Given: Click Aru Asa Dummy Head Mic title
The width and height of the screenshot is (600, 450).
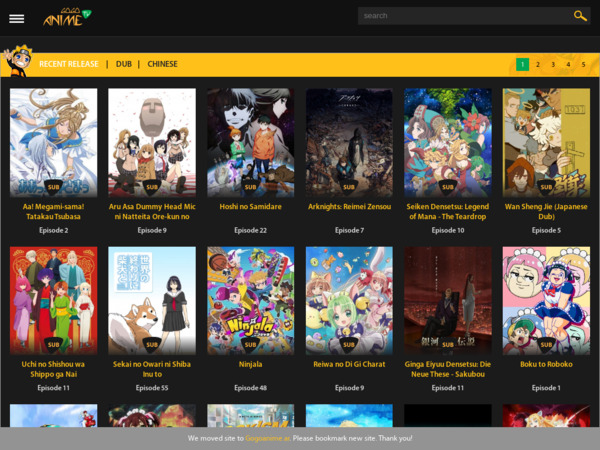Looking at the screenshot, I should 152,212.
